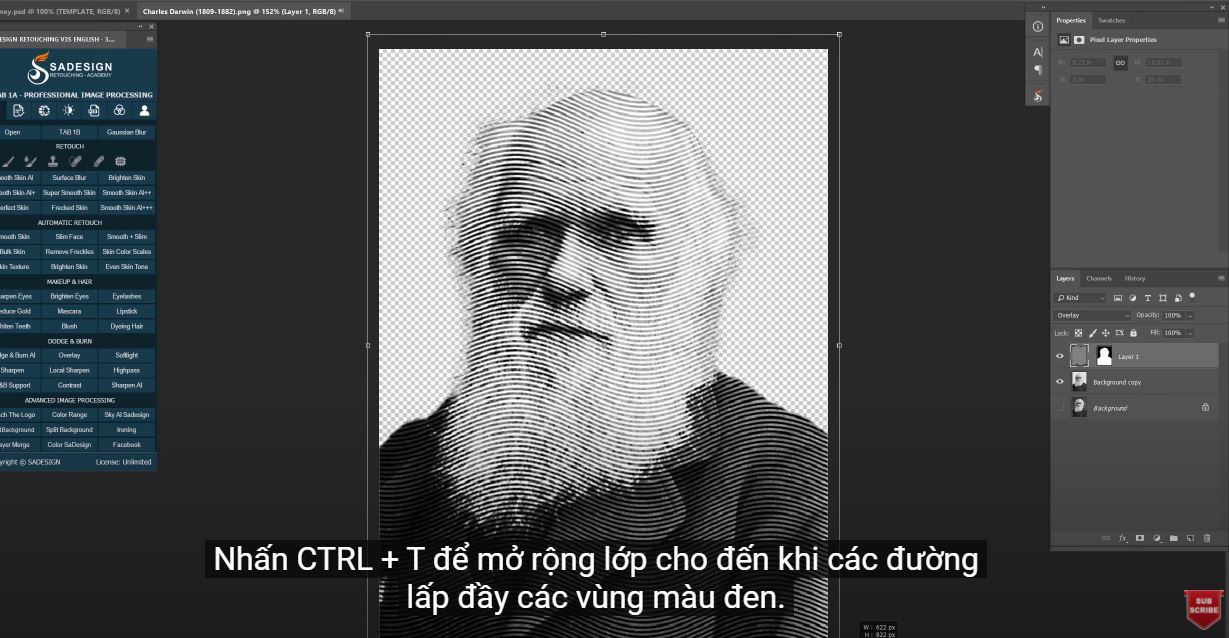Click the healing bandage icon in Retouch row

click(75, 161)
